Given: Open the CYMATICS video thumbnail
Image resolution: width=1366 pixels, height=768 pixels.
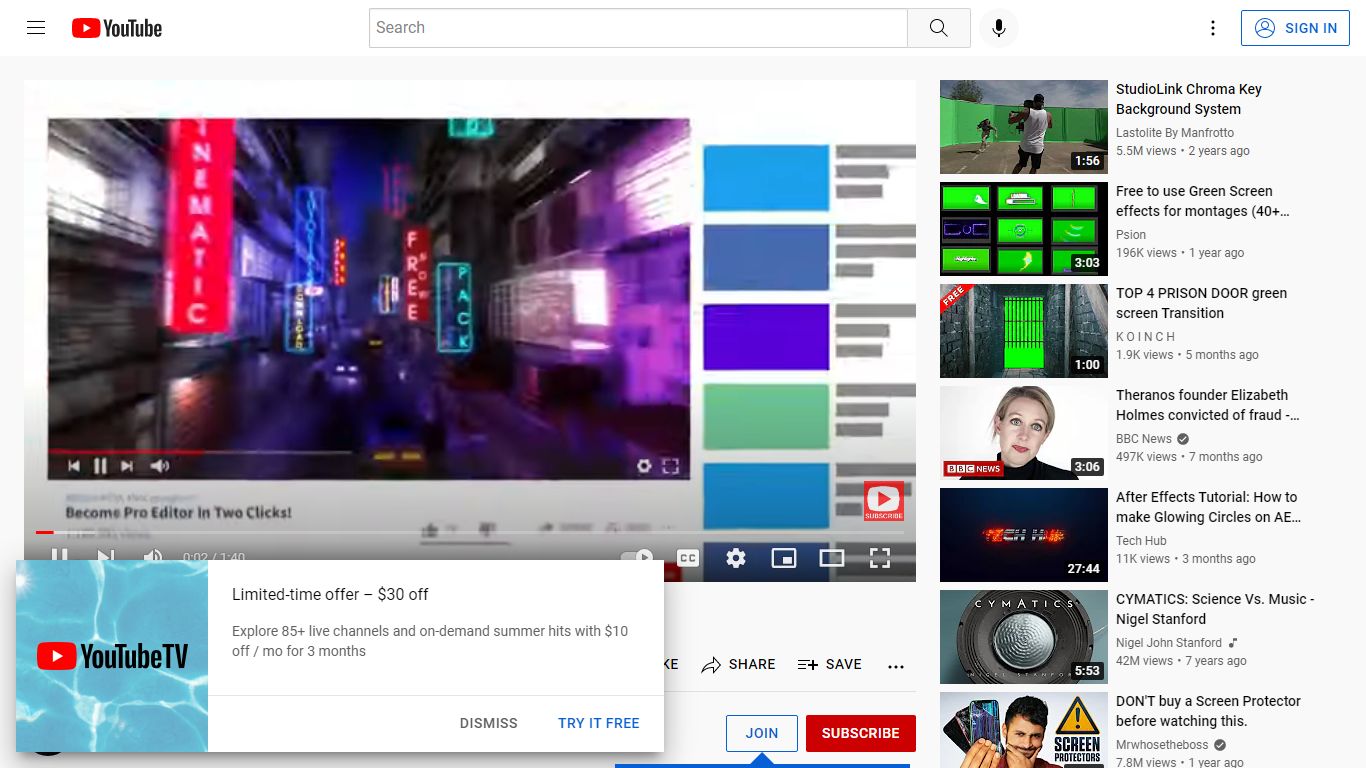Looking at the screenshot, I should coord(1024,637).
